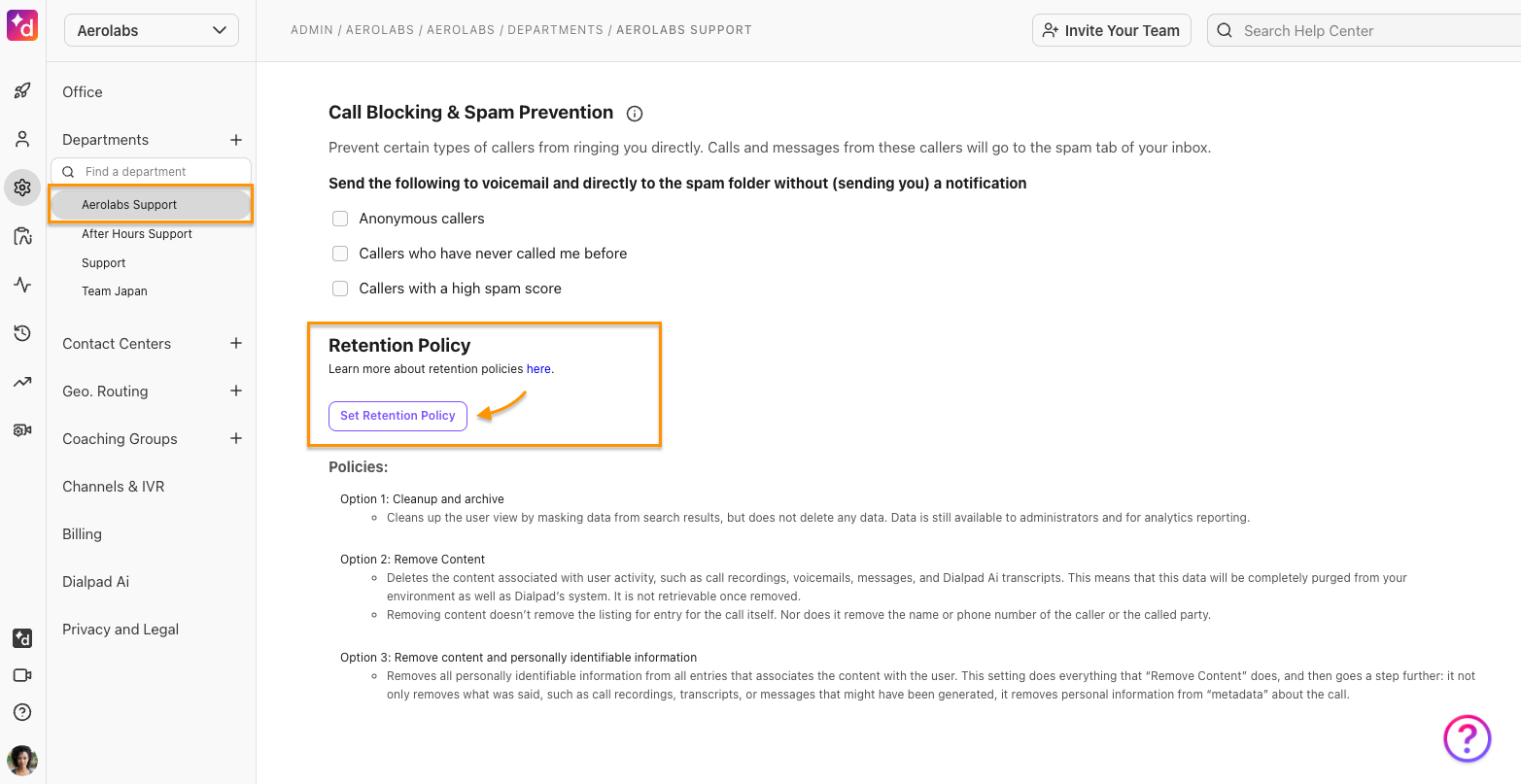
Task: Enable Anonymous callers checkbox
Action: coord(340,219)
